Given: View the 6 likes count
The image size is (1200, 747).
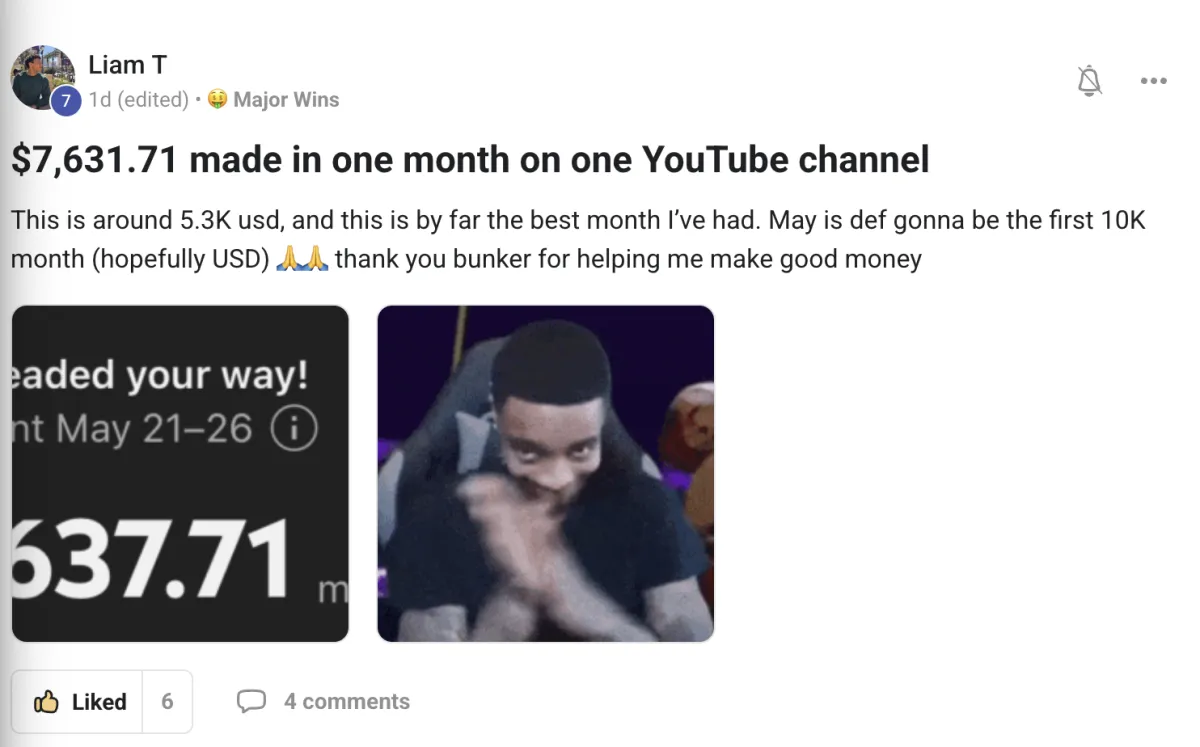Looking at the screenshot, I should click(167, 702).
